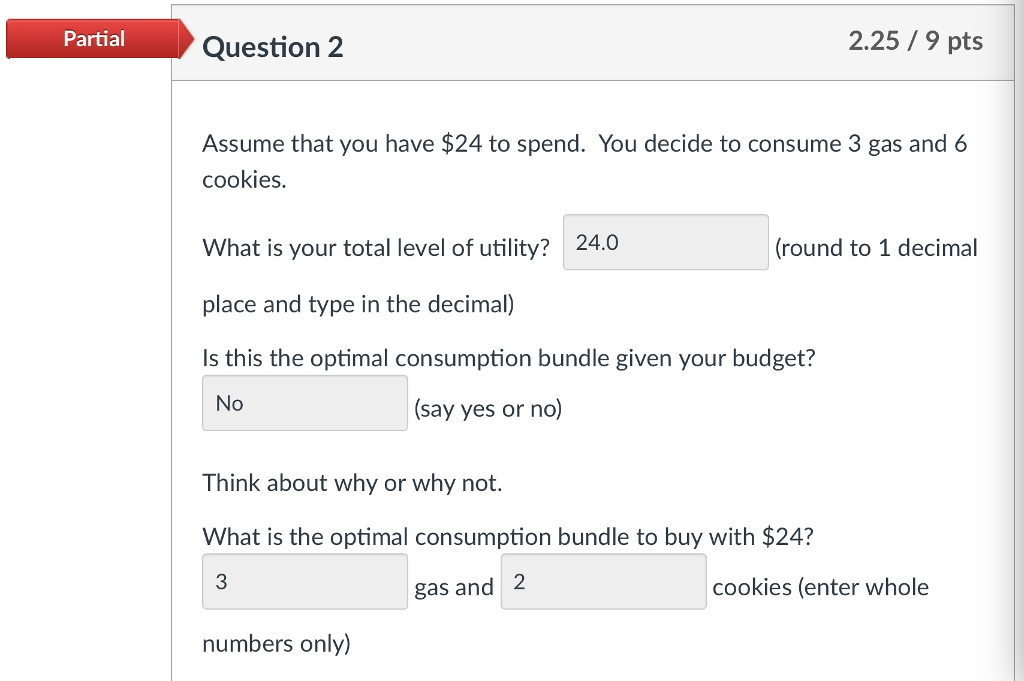Click the Question 2 heading
Image resolution: width=1024 pixels, height=681 pixels.
[272, 46]
